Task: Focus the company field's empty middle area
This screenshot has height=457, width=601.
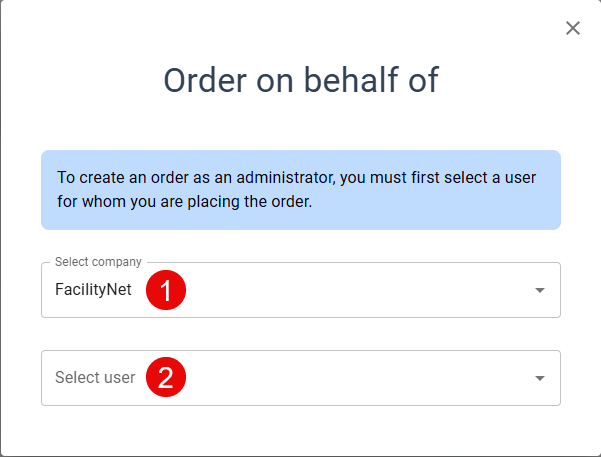Action: click(356, 290)
